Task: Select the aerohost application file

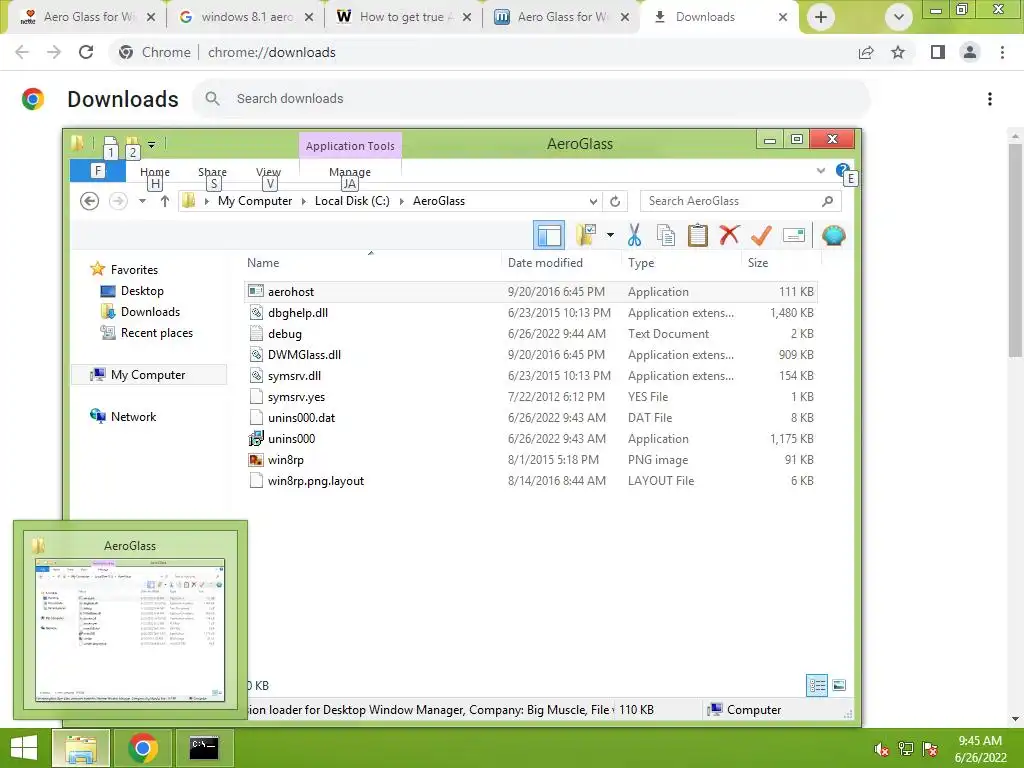Action: 530,291
